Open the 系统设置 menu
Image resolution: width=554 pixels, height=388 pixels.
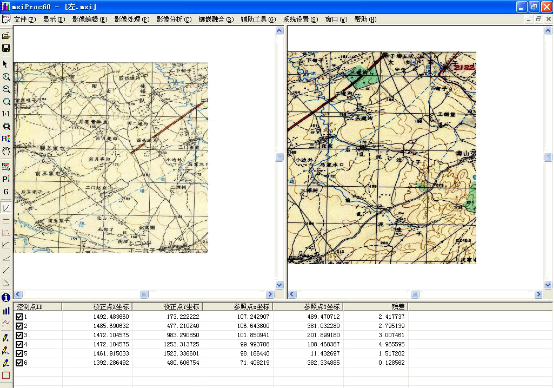[x=300, y=19]
